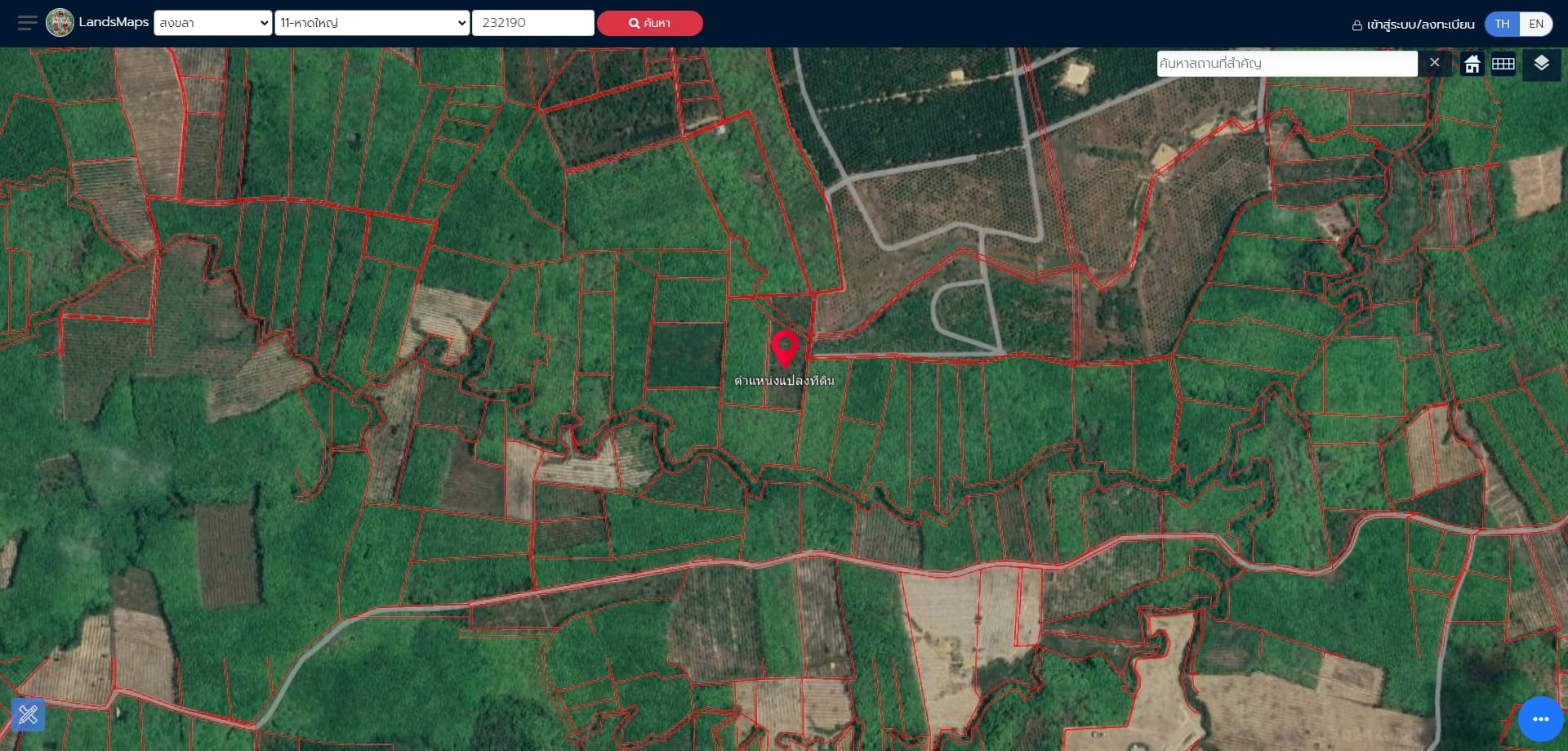Image resolution: width=1568 pixels, height=751 pixels.
Task: Focus the parcel number field 232190
Action: click(x=533, y=23)
